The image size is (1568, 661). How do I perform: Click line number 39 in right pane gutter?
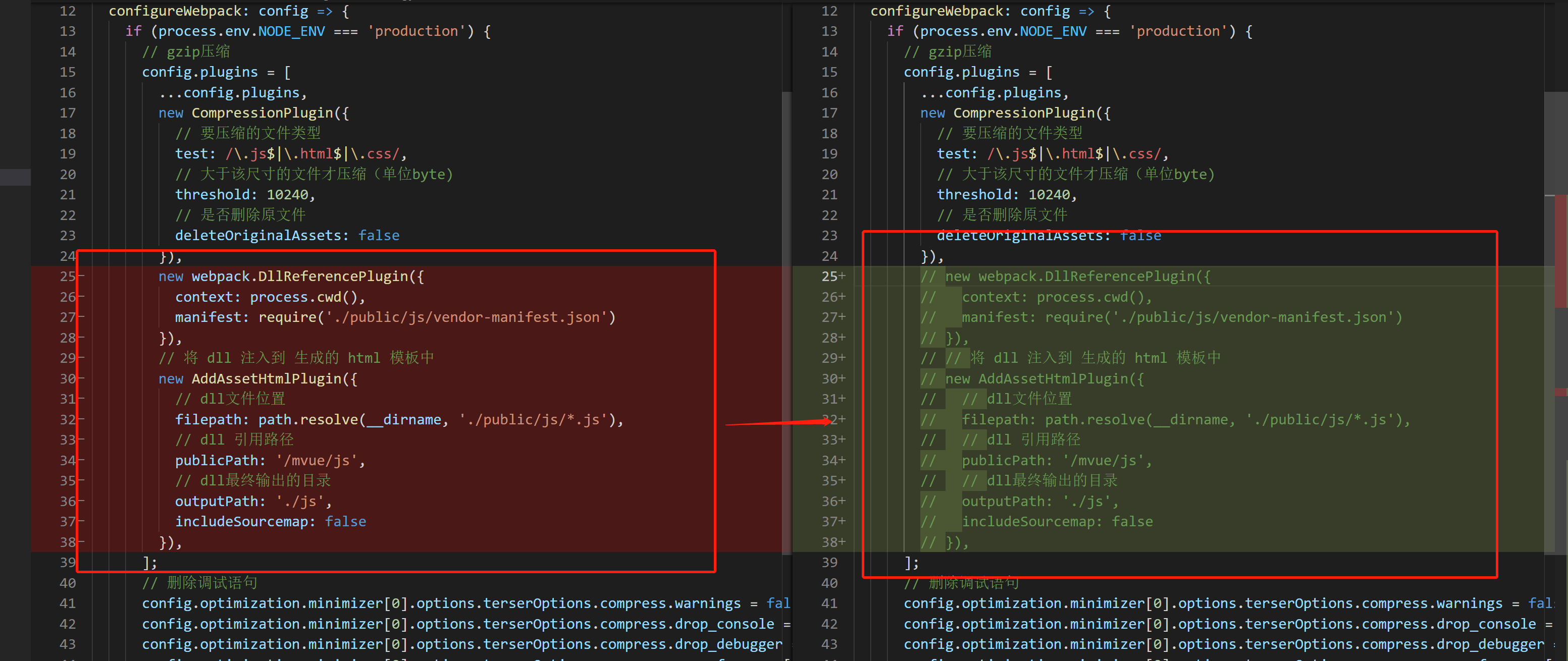coord(829,563)
